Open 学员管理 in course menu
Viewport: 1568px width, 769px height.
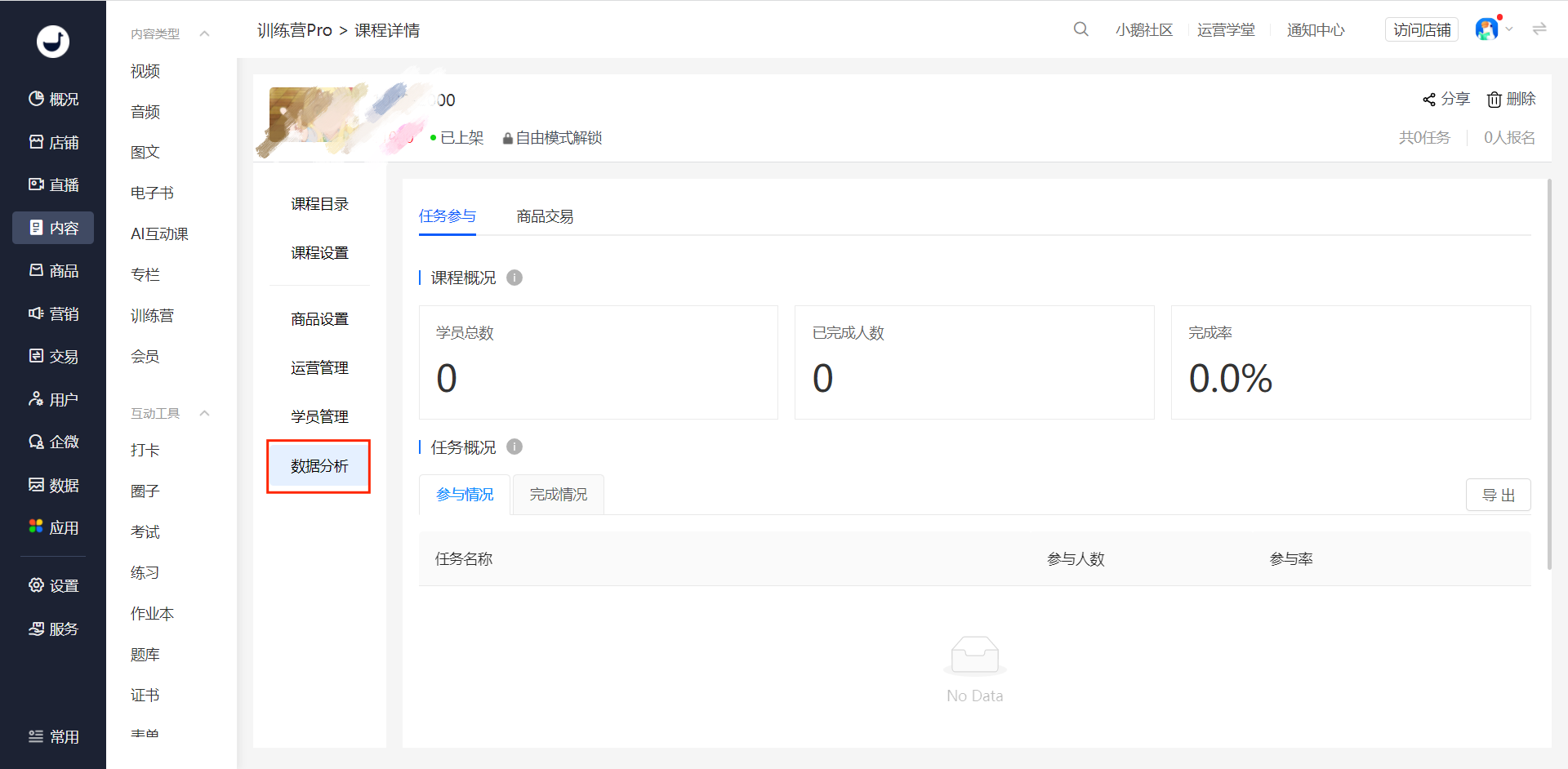(x=319, y=417)
